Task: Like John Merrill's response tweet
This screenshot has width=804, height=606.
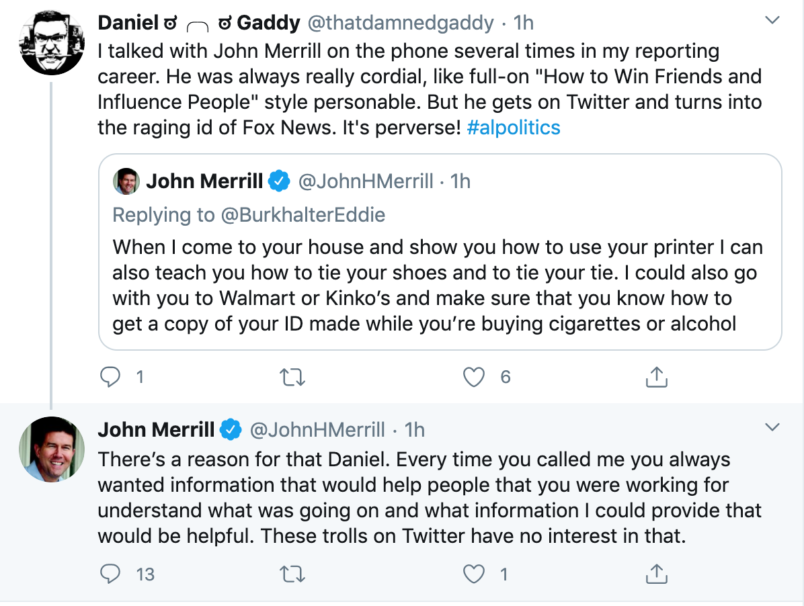Action: [475, 573]
